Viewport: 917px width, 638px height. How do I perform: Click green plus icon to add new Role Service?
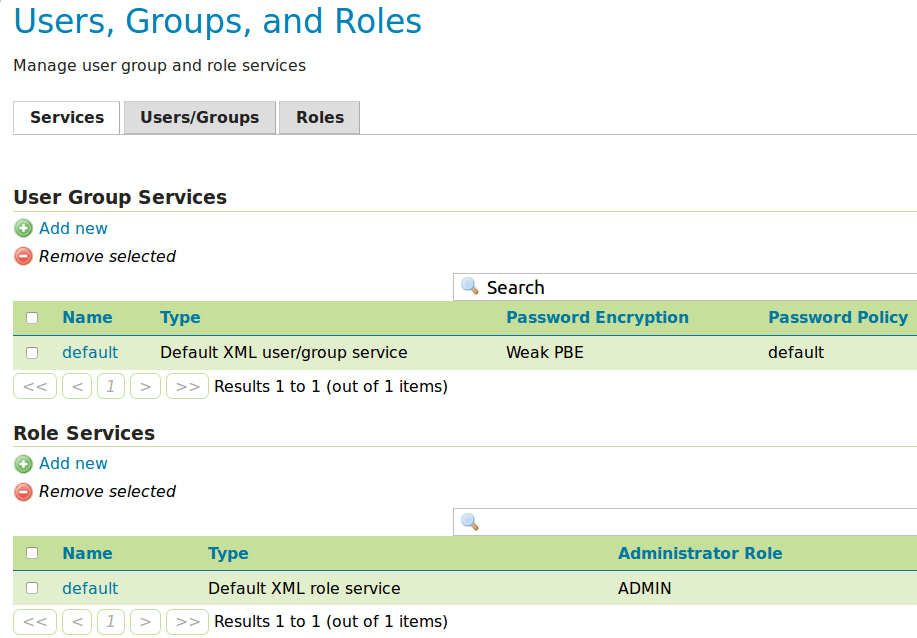point(23,463)
